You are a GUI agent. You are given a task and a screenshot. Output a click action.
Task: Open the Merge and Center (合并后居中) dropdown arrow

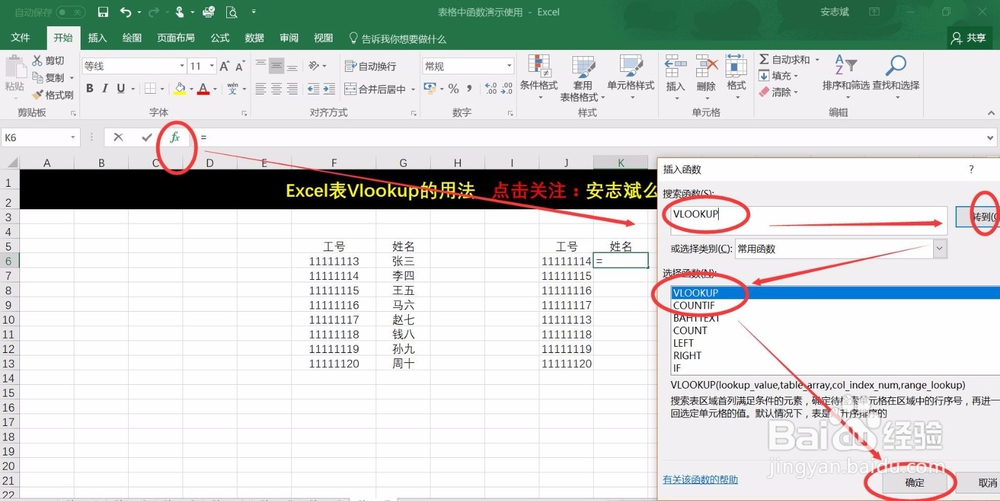413,90
